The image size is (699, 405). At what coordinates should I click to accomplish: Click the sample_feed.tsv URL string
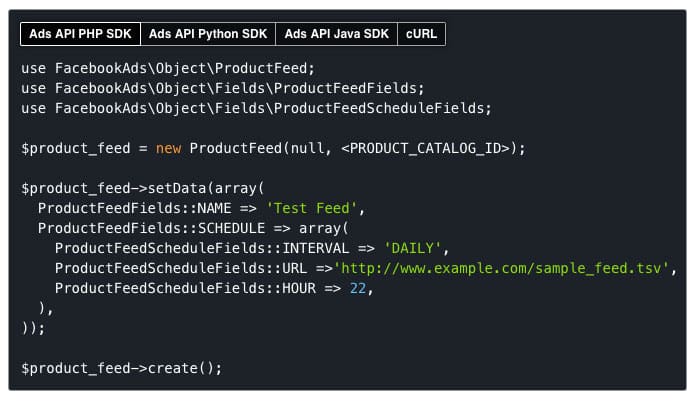coord(502,269)
